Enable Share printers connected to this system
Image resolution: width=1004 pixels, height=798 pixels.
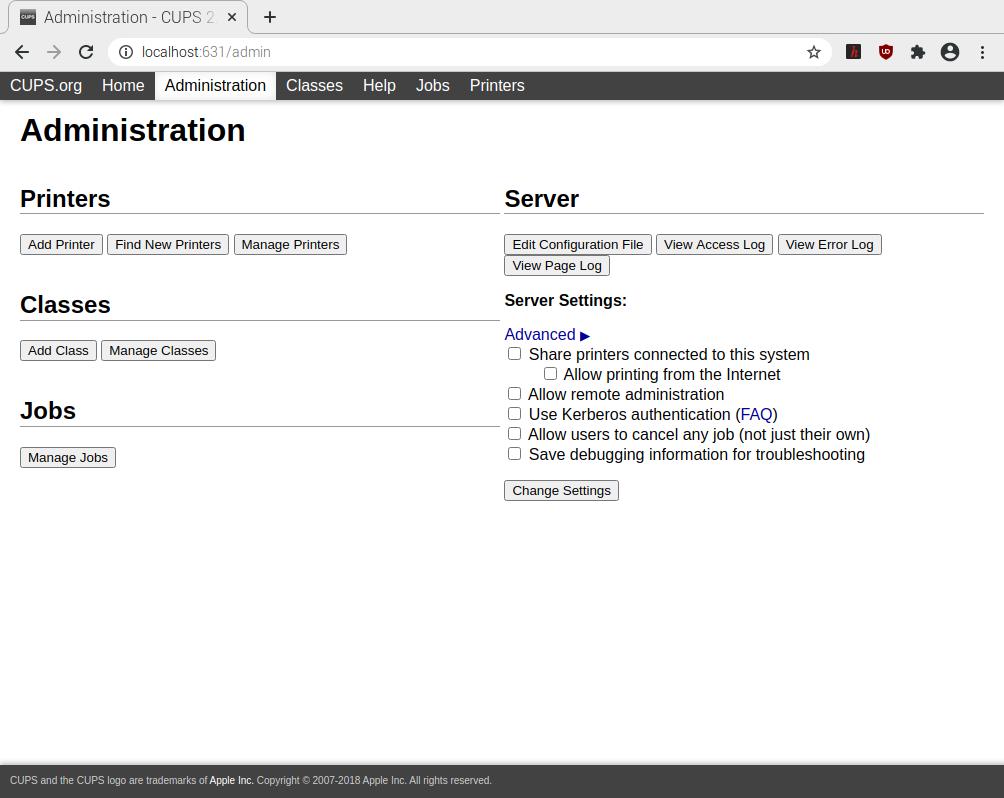click(x=515, y=354)
